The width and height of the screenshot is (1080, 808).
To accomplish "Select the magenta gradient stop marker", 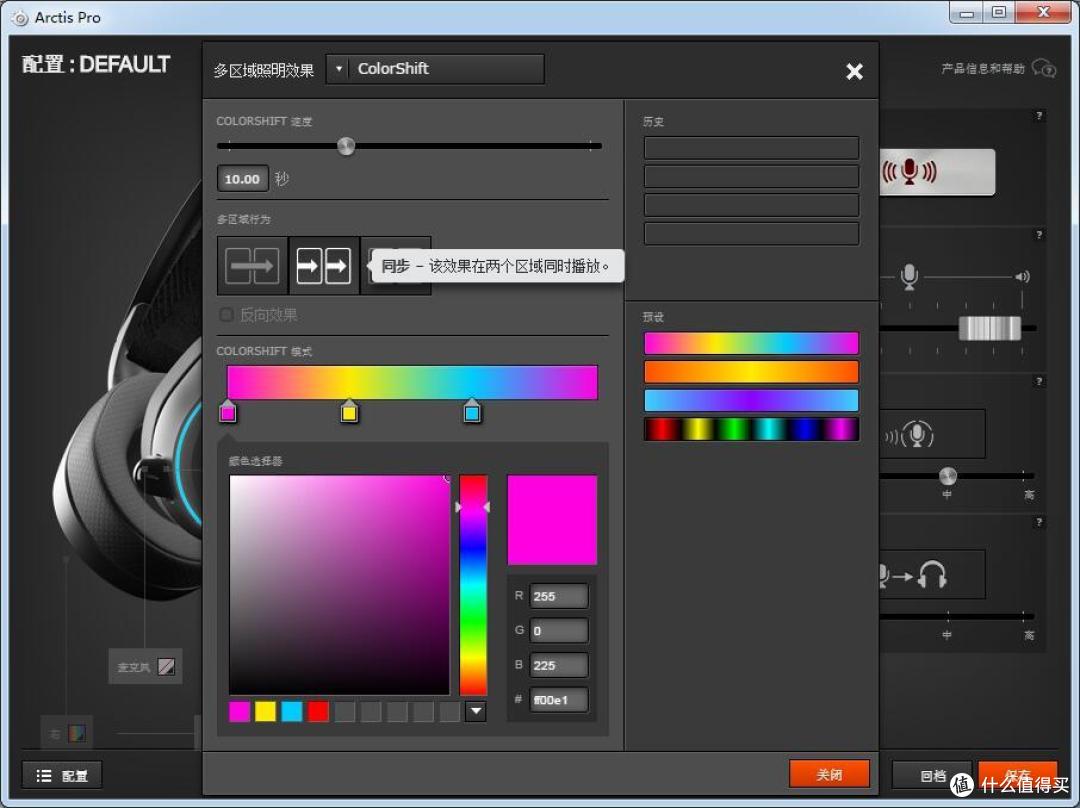I will [227, 411].
